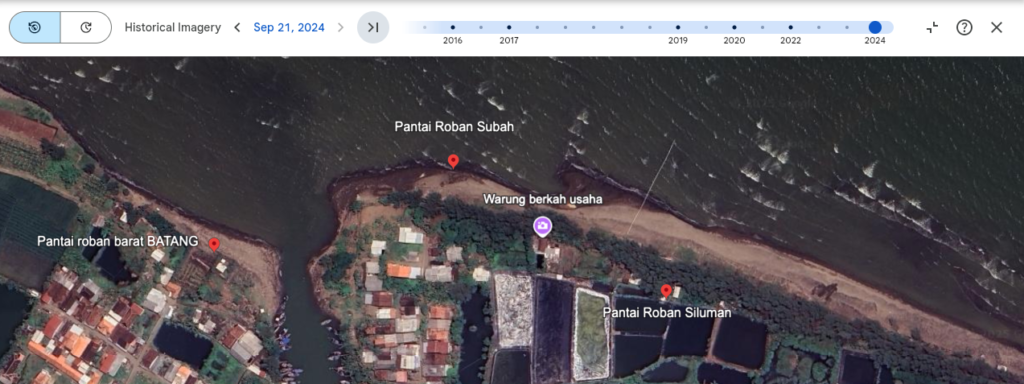
Task: Select the 2017 timeline dot
Action: point(509,27)
